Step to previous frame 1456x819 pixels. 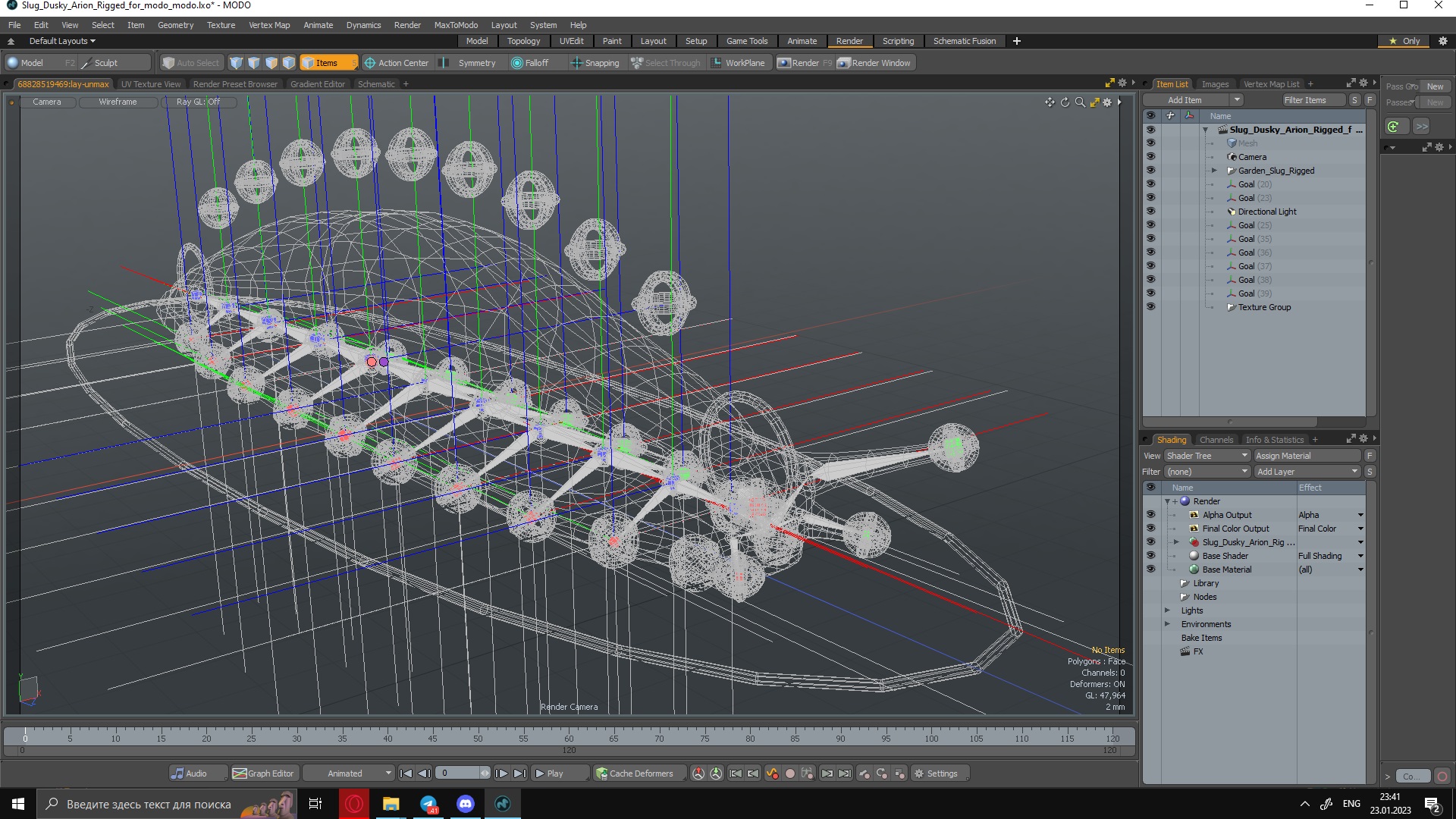pyautogui.click(x=425, y=773)
